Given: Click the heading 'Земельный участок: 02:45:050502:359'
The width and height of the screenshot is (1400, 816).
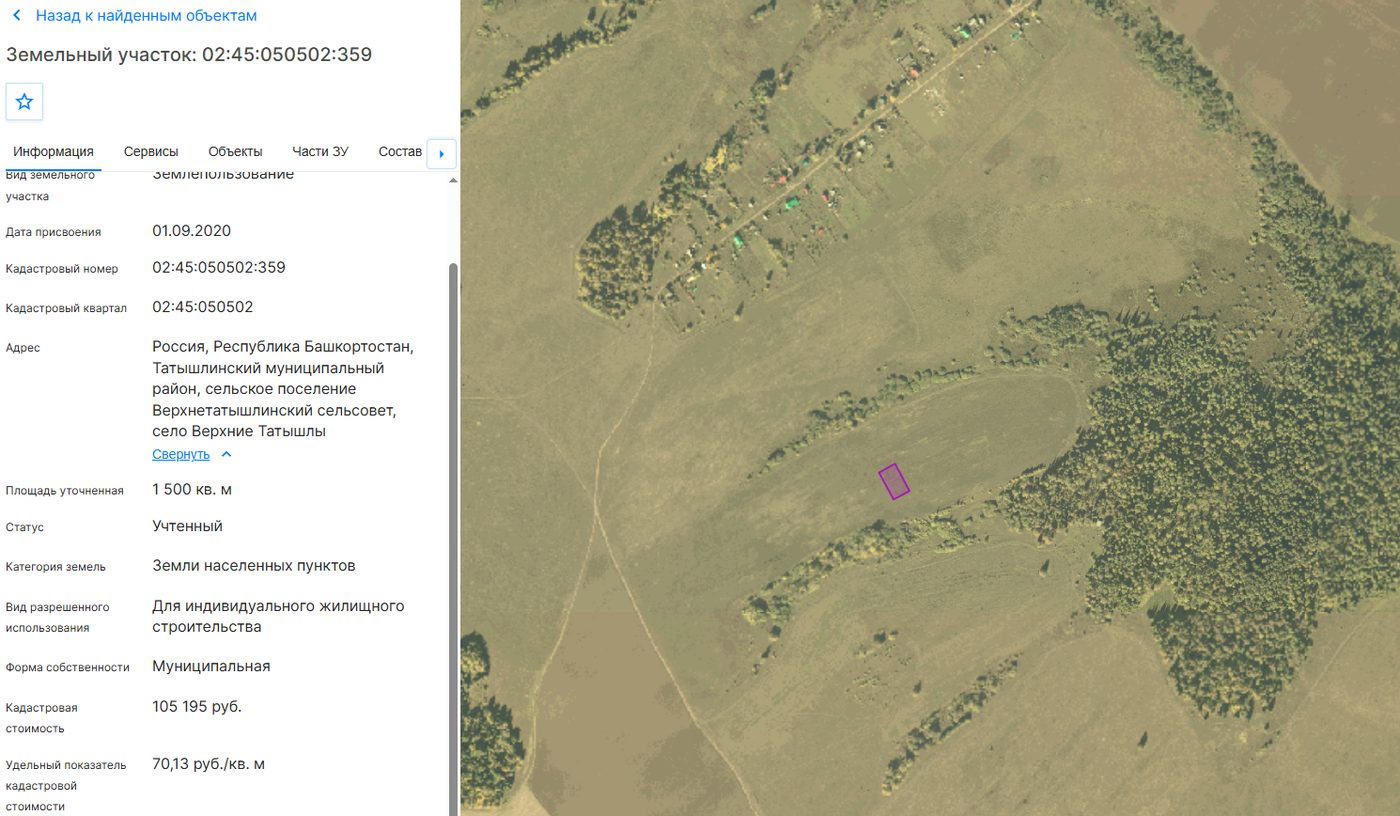Looking at the screenshot, I should click(189, 55).
